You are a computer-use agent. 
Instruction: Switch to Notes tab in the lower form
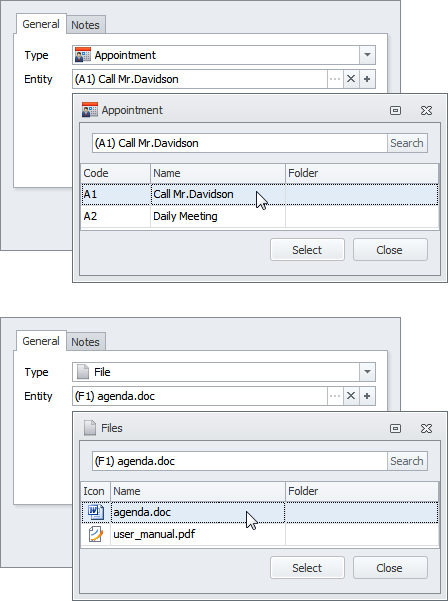point(85,342)
